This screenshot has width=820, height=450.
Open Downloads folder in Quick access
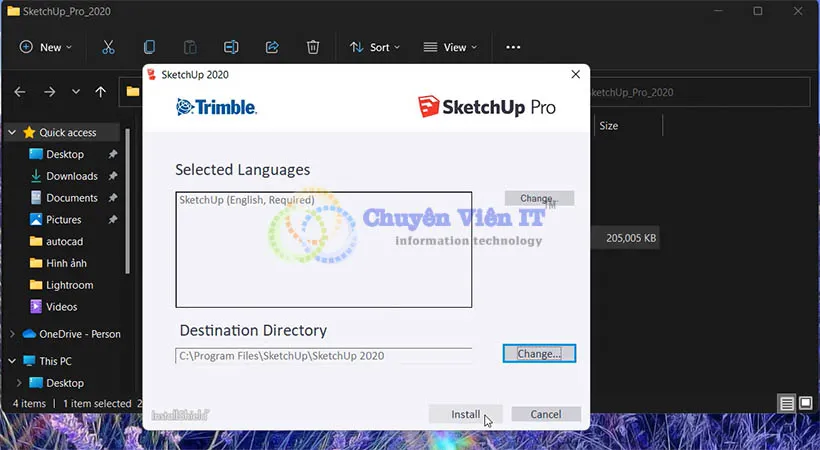(71, 176)
